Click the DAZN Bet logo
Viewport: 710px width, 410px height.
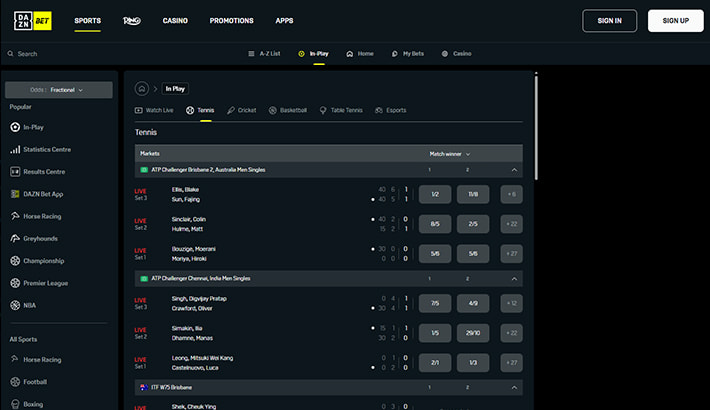(x=33, y=21)
